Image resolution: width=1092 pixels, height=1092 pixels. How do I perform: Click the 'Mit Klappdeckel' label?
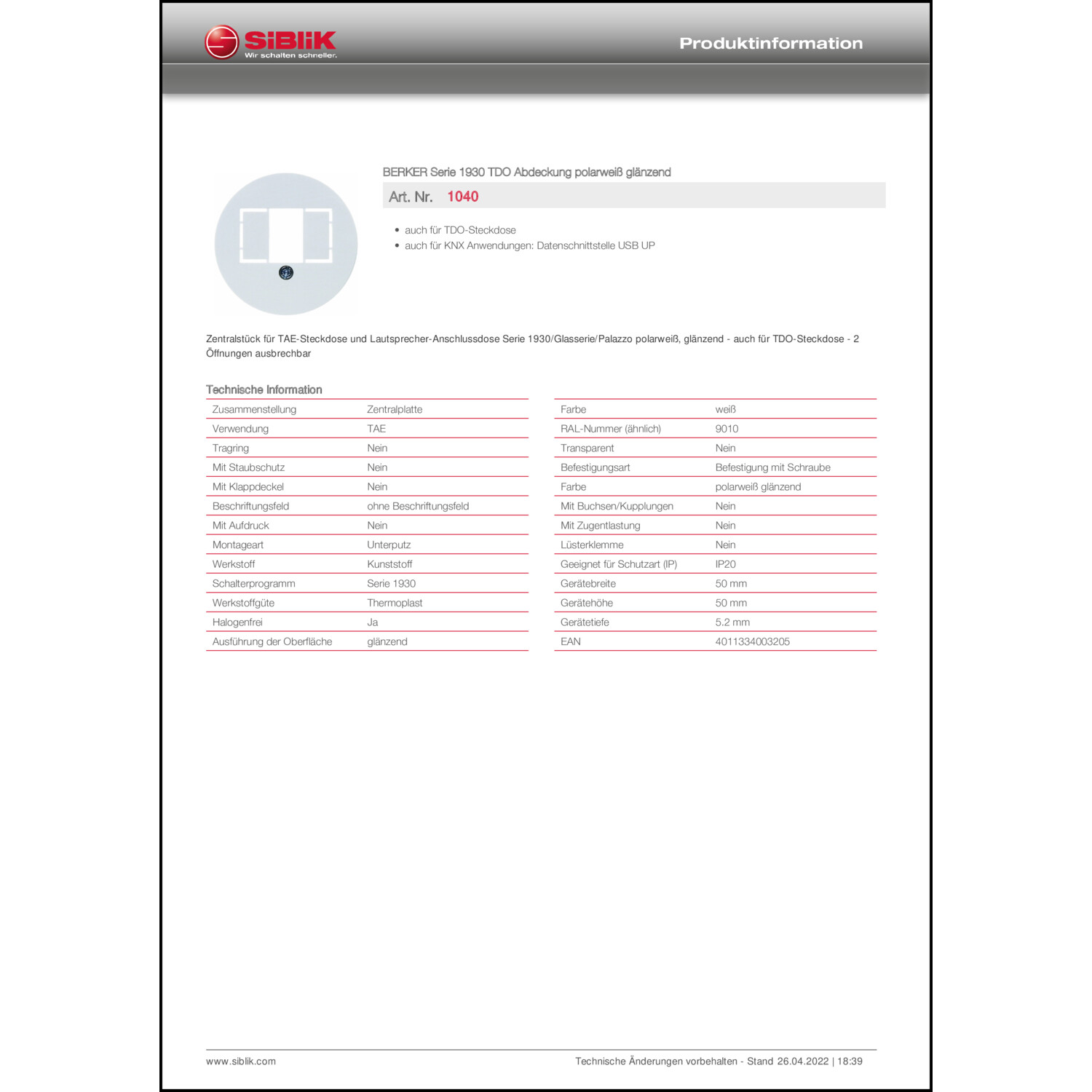click(248, 486)
